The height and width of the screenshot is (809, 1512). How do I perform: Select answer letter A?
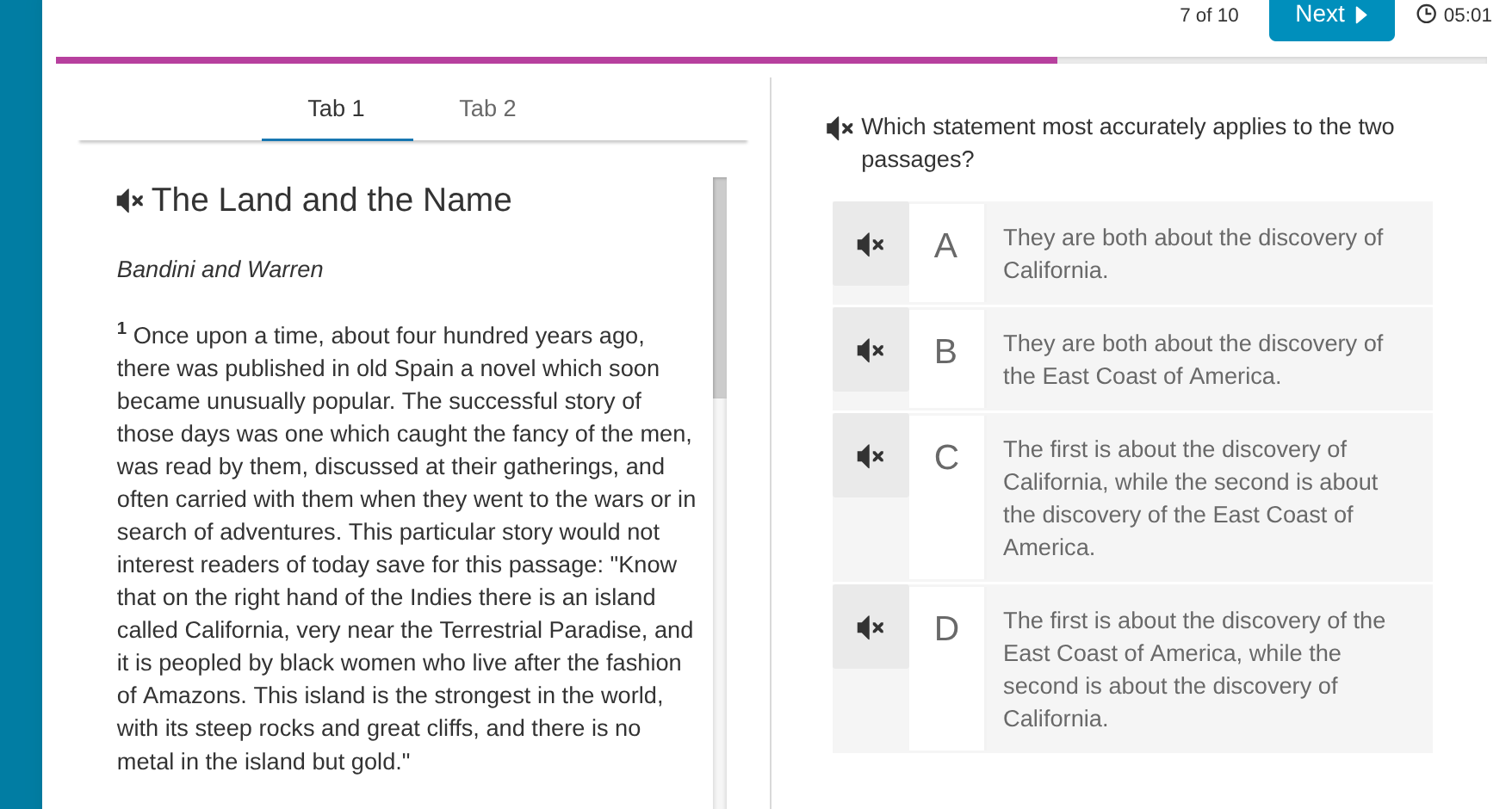945,246
